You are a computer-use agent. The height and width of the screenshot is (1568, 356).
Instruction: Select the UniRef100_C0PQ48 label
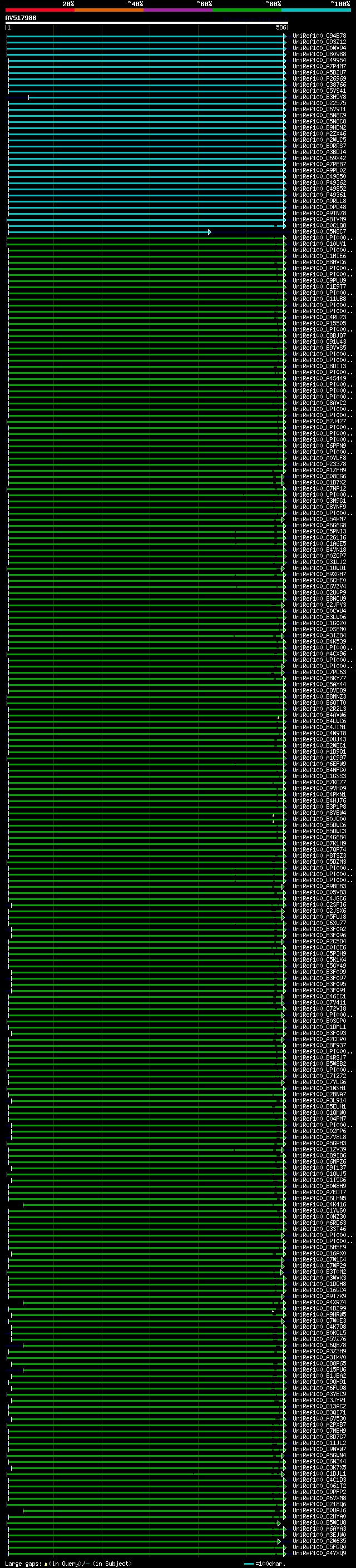[x=319, y=207]
